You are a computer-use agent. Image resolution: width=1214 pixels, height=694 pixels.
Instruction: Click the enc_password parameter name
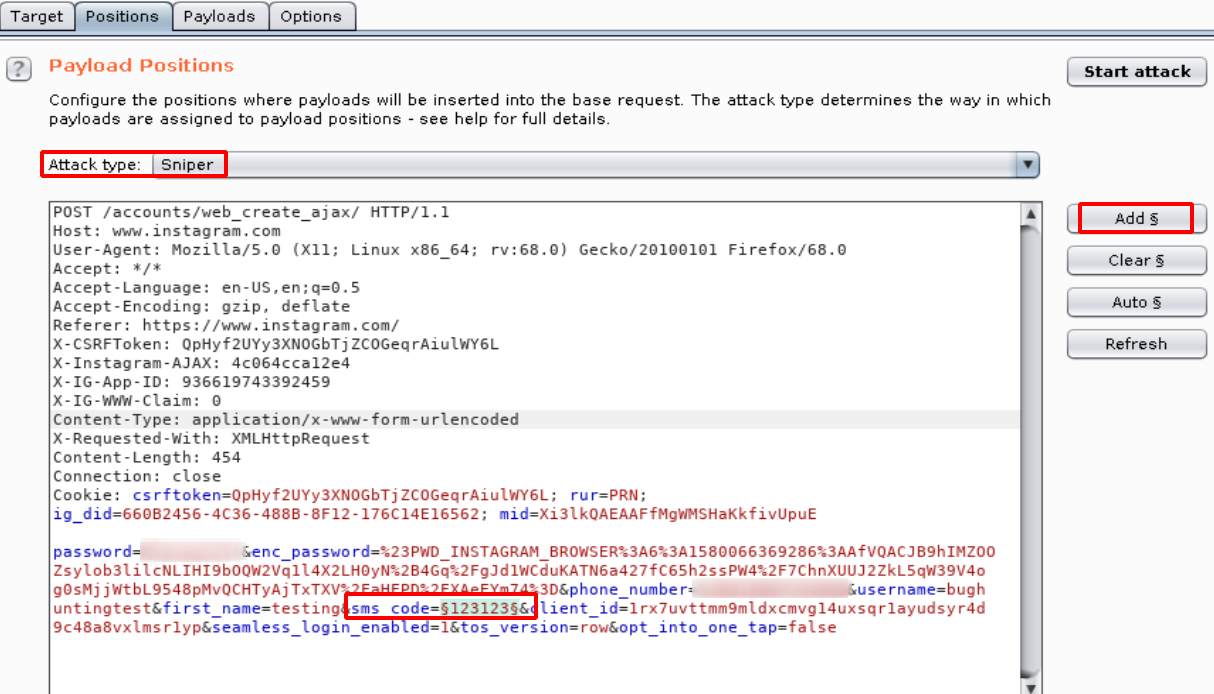pos(310,552)
